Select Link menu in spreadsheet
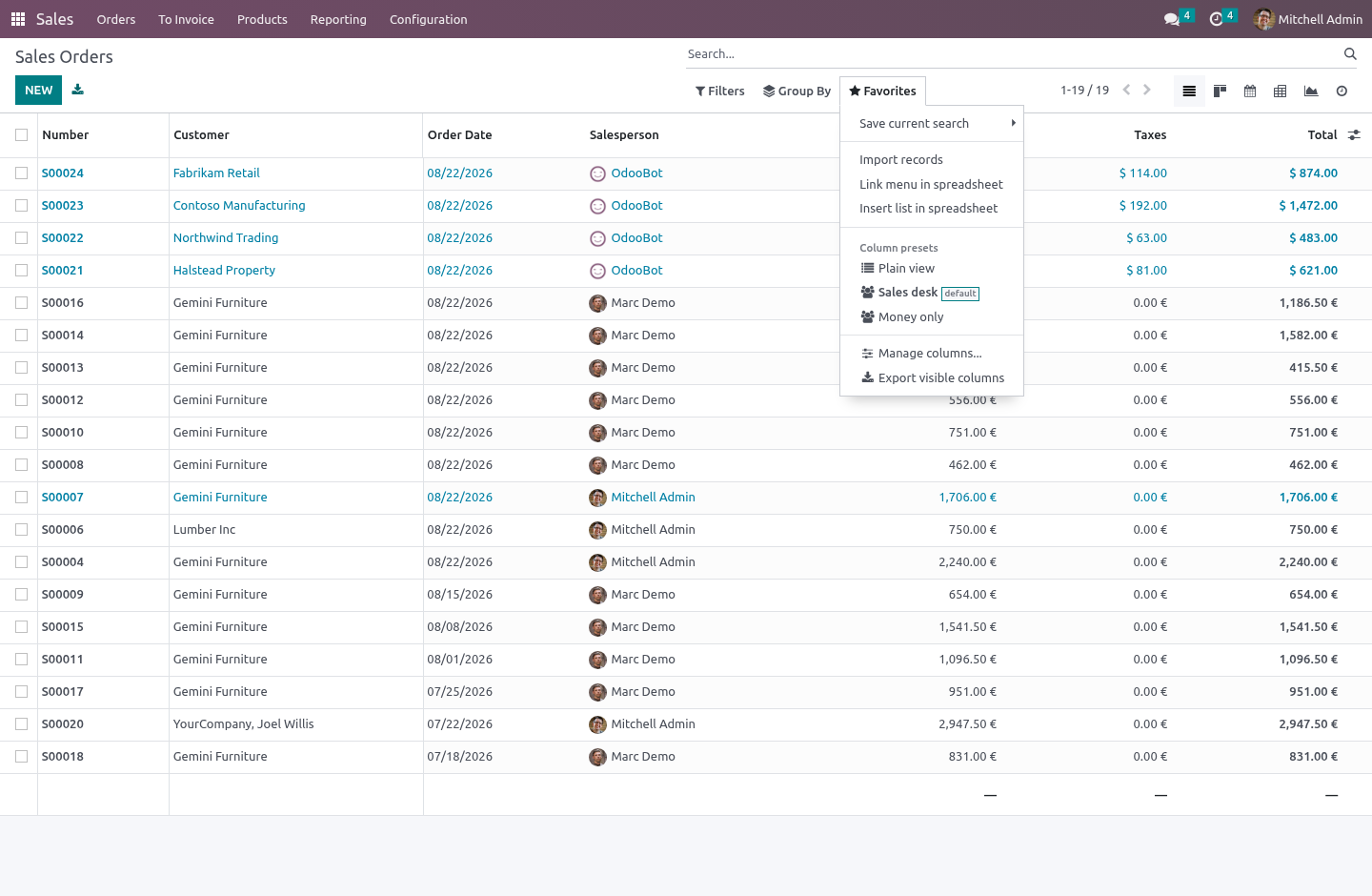 (x=931, y=185)
